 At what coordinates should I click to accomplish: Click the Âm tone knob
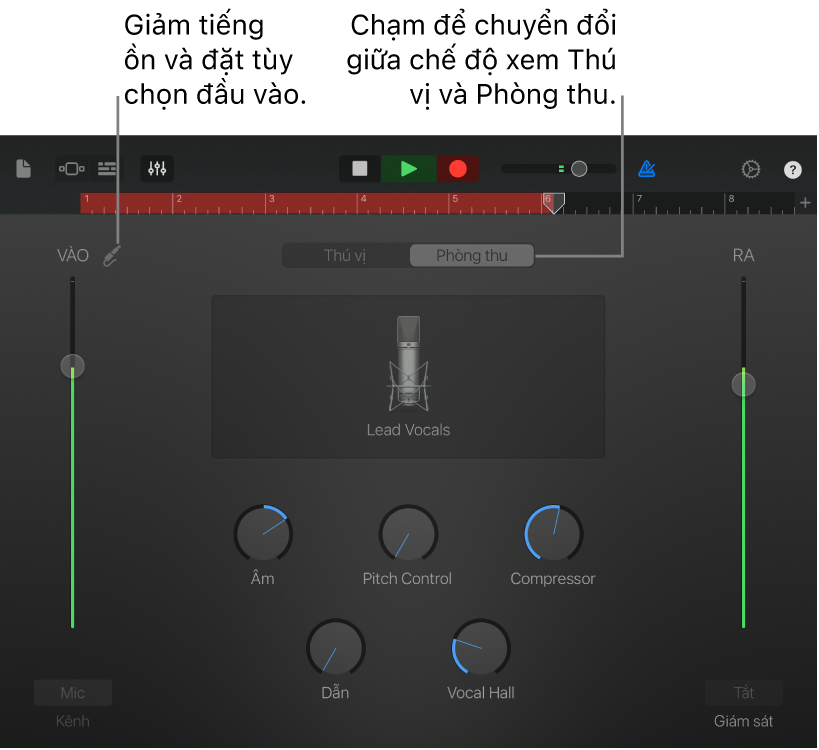coord(263,534)
